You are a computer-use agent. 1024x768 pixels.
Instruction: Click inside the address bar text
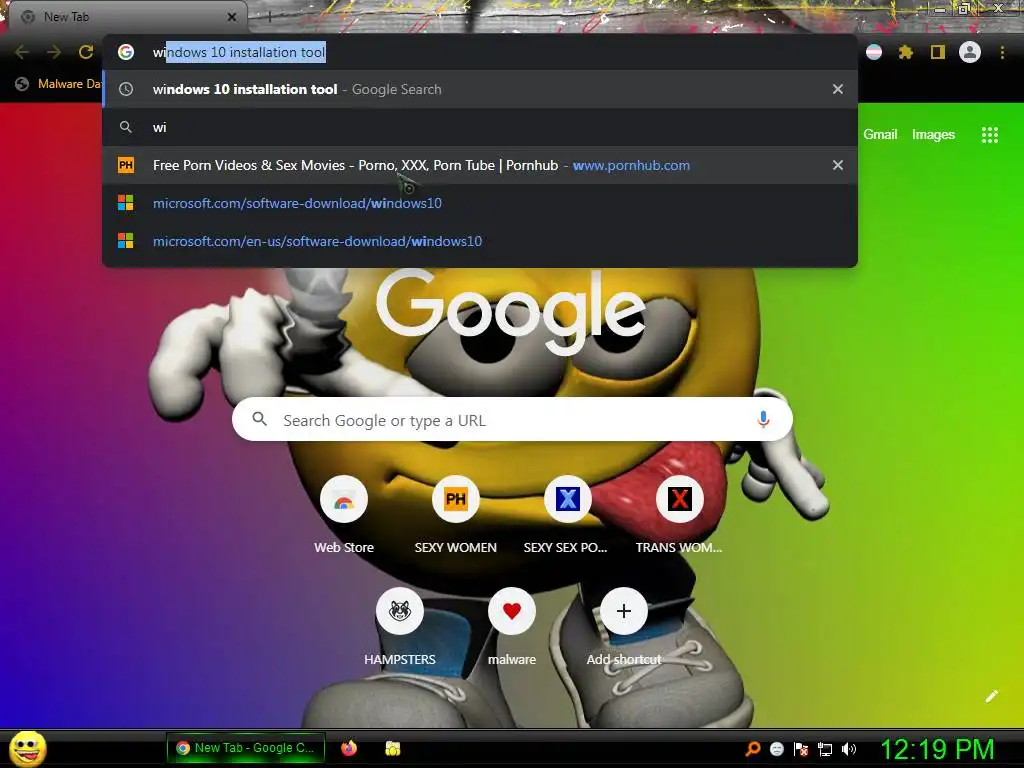pyautogui.click(x=239, y=52)
